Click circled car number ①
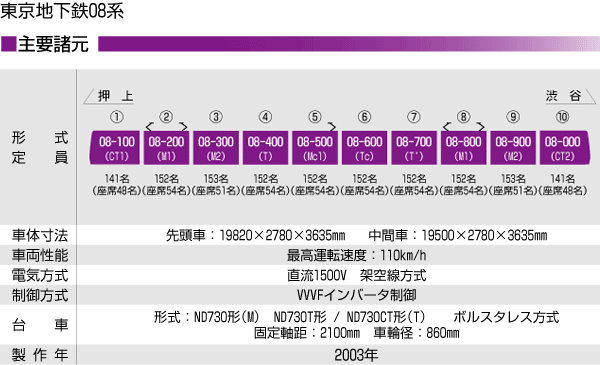The image size is (600, 365). (x=117, y=117)
